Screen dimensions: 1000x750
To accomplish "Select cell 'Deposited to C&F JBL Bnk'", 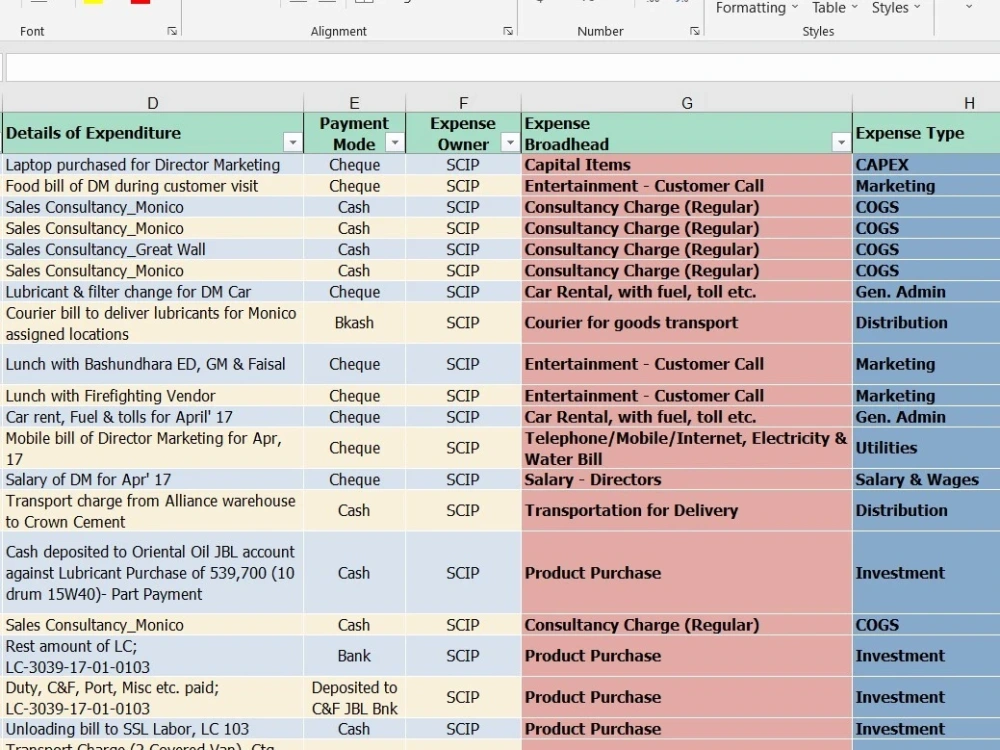I will pyautogui.click(x=355, y=698).
